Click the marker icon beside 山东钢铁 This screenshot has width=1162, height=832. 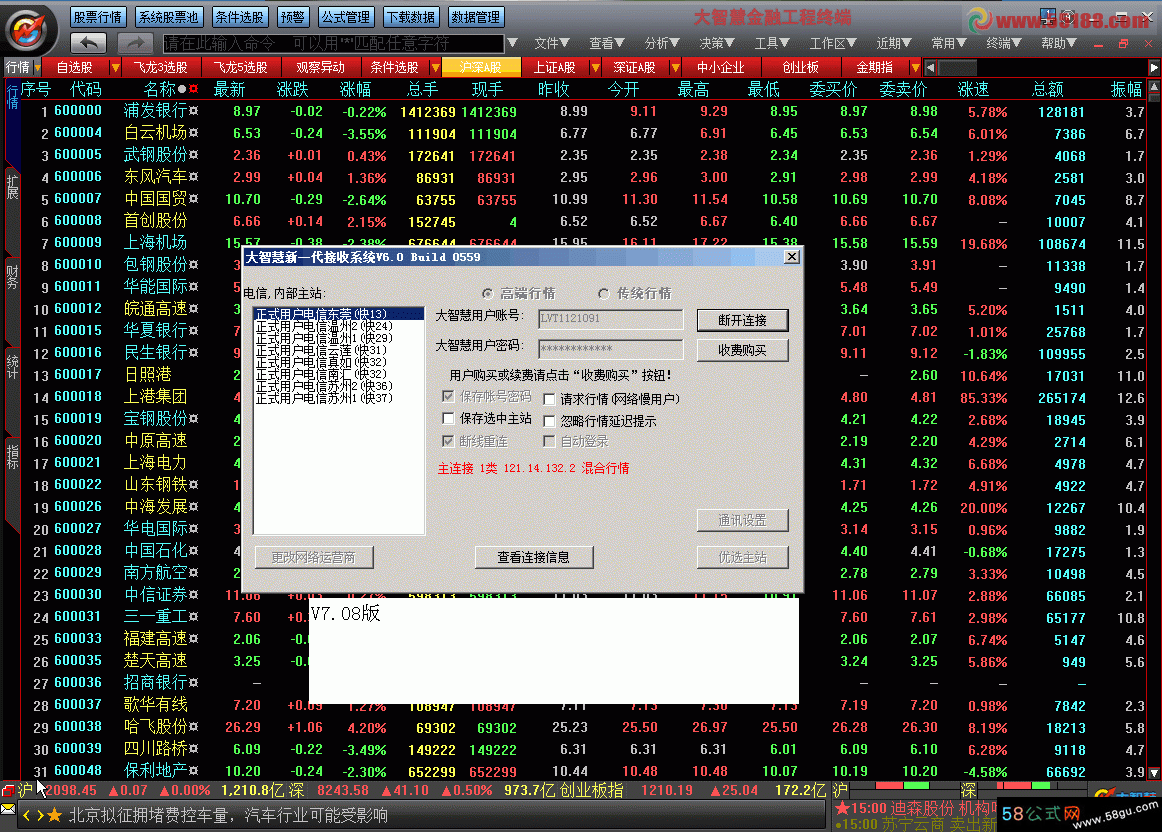point(193,485)
